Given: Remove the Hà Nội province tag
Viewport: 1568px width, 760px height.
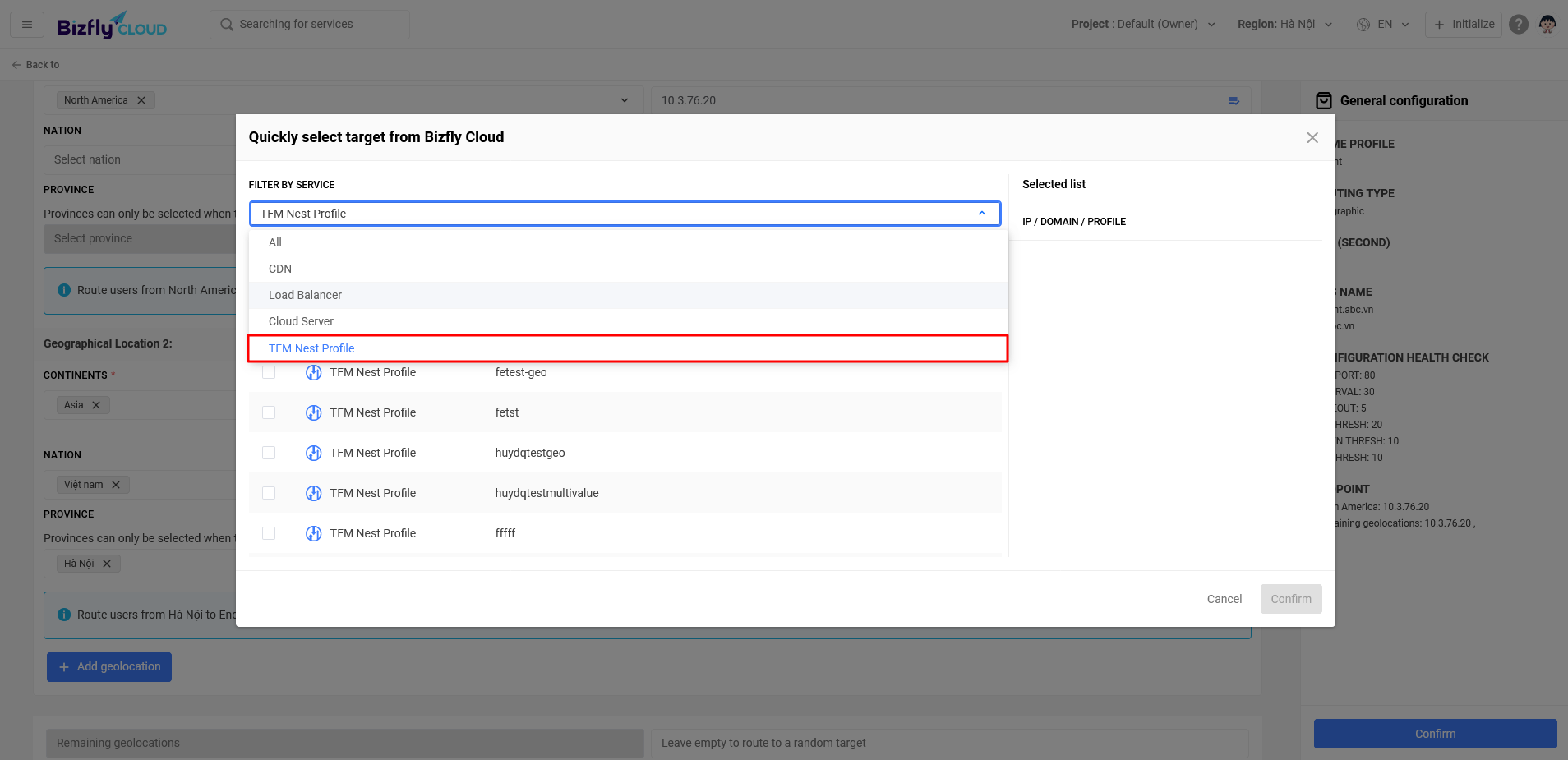Looking at the screenshot, I should pos(107,564).
